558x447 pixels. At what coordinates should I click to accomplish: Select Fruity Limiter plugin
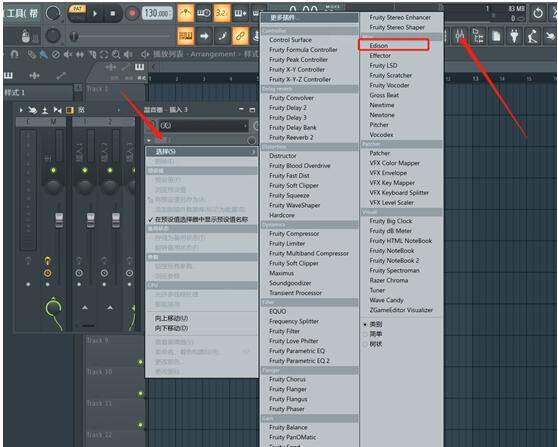tap(287, 243)
